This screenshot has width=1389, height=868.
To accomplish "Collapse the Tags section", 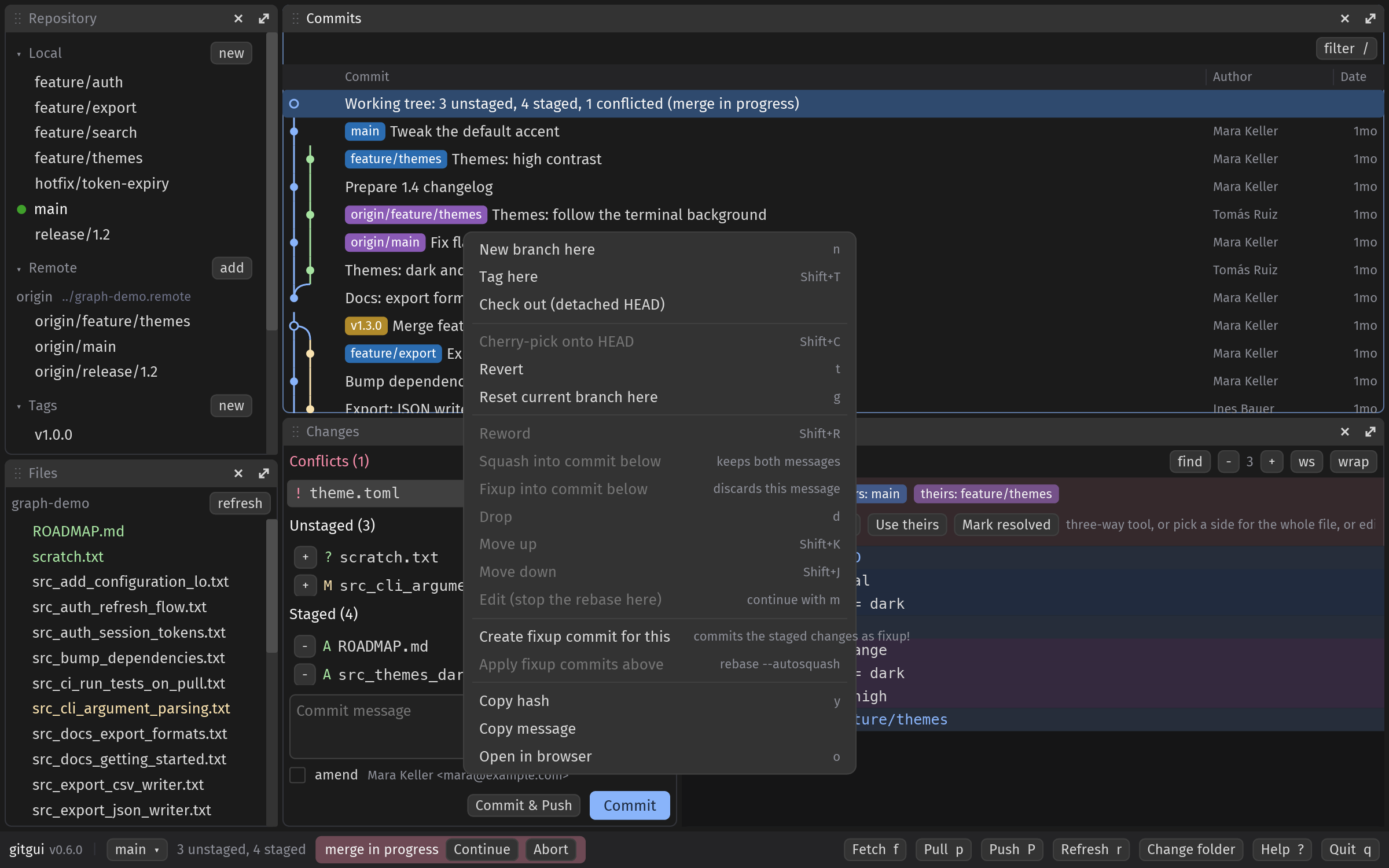I will click(19, 406).
